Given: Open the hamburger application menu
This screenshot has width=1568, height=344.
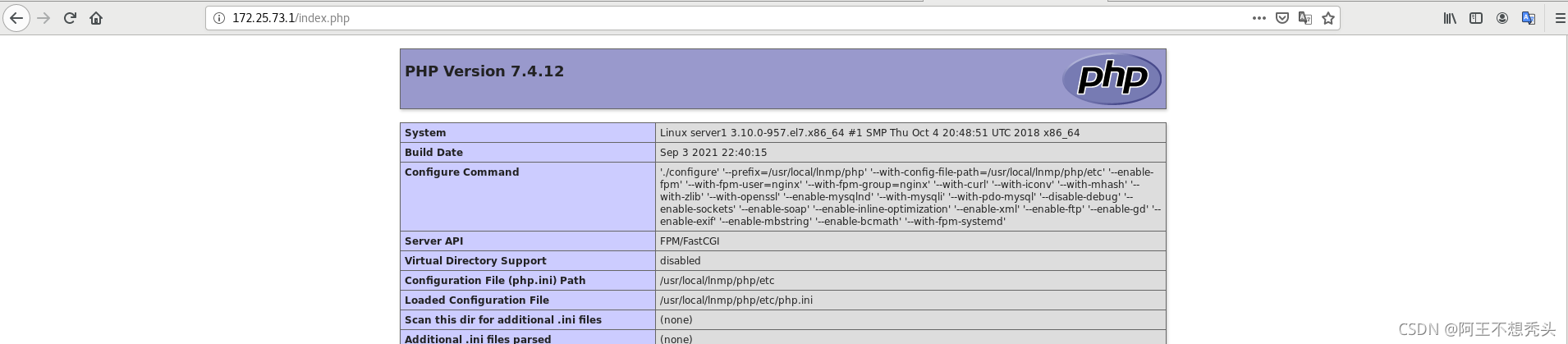Looking at the screenshot, I should [x=1560, y=18].
